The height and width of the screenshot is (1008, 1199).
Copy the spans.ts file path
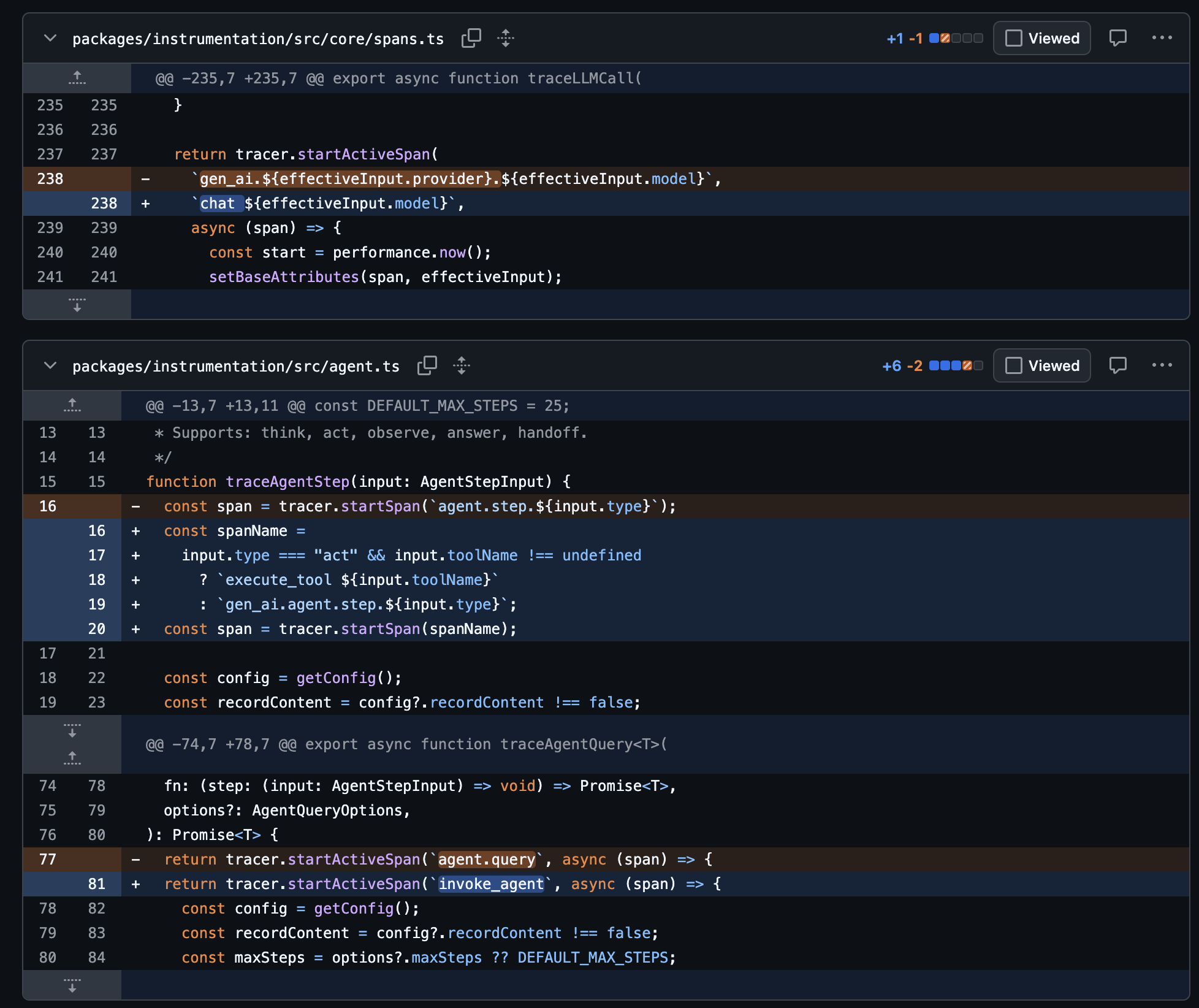click(x=471, y=38)
